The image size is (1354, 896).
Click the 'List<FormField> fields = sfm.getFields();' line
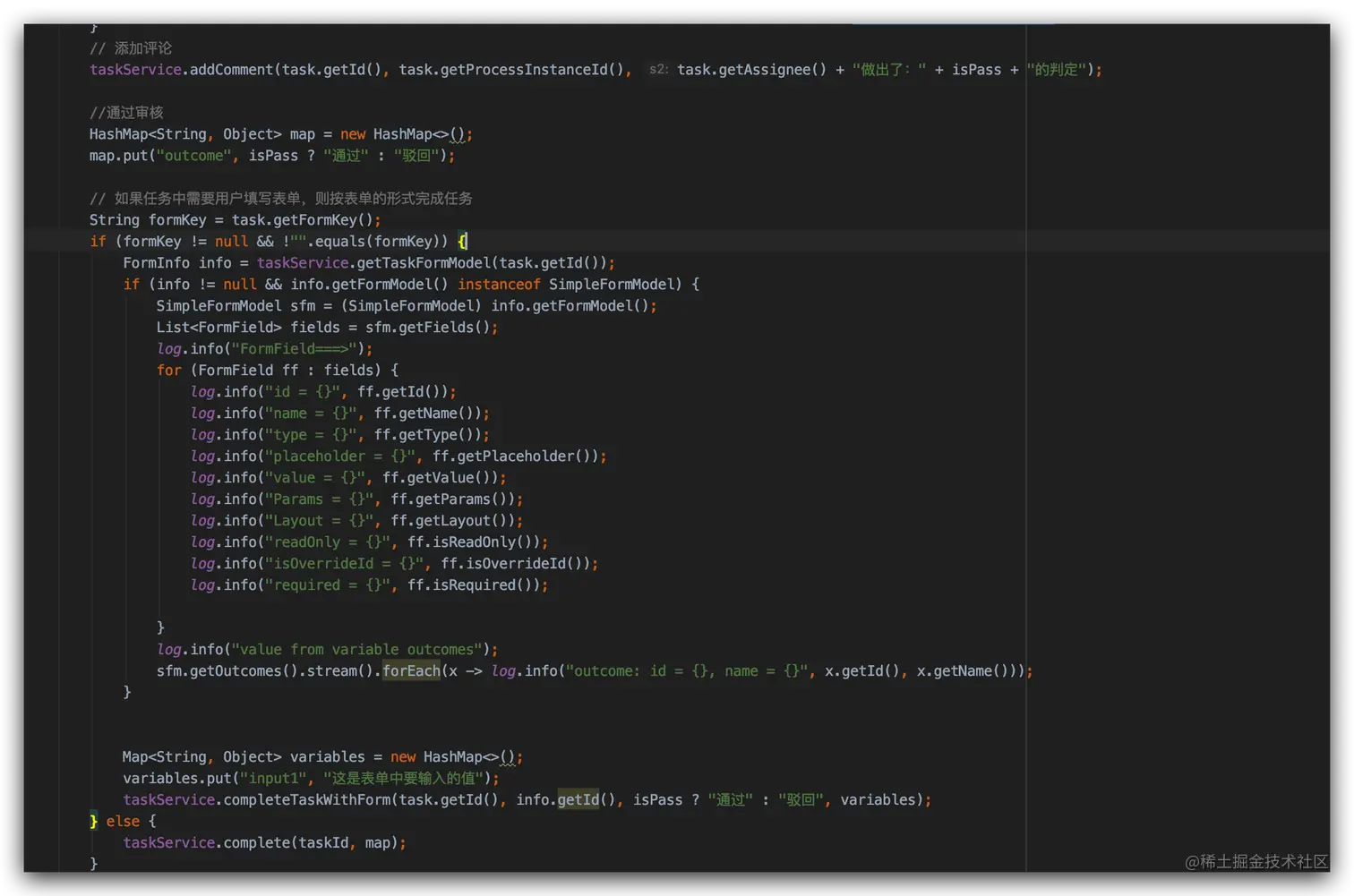pyautogui.click(x=327, y=328)
